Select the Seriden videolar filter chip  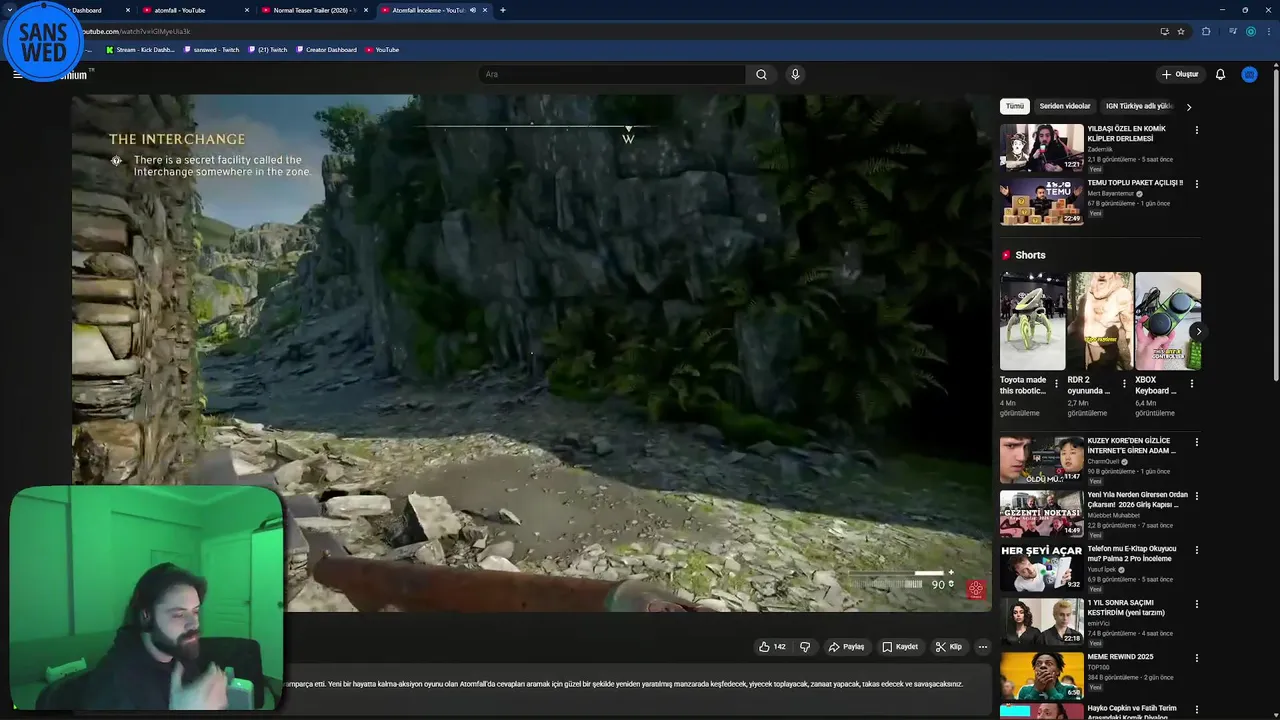click(x=1065, y=106)
